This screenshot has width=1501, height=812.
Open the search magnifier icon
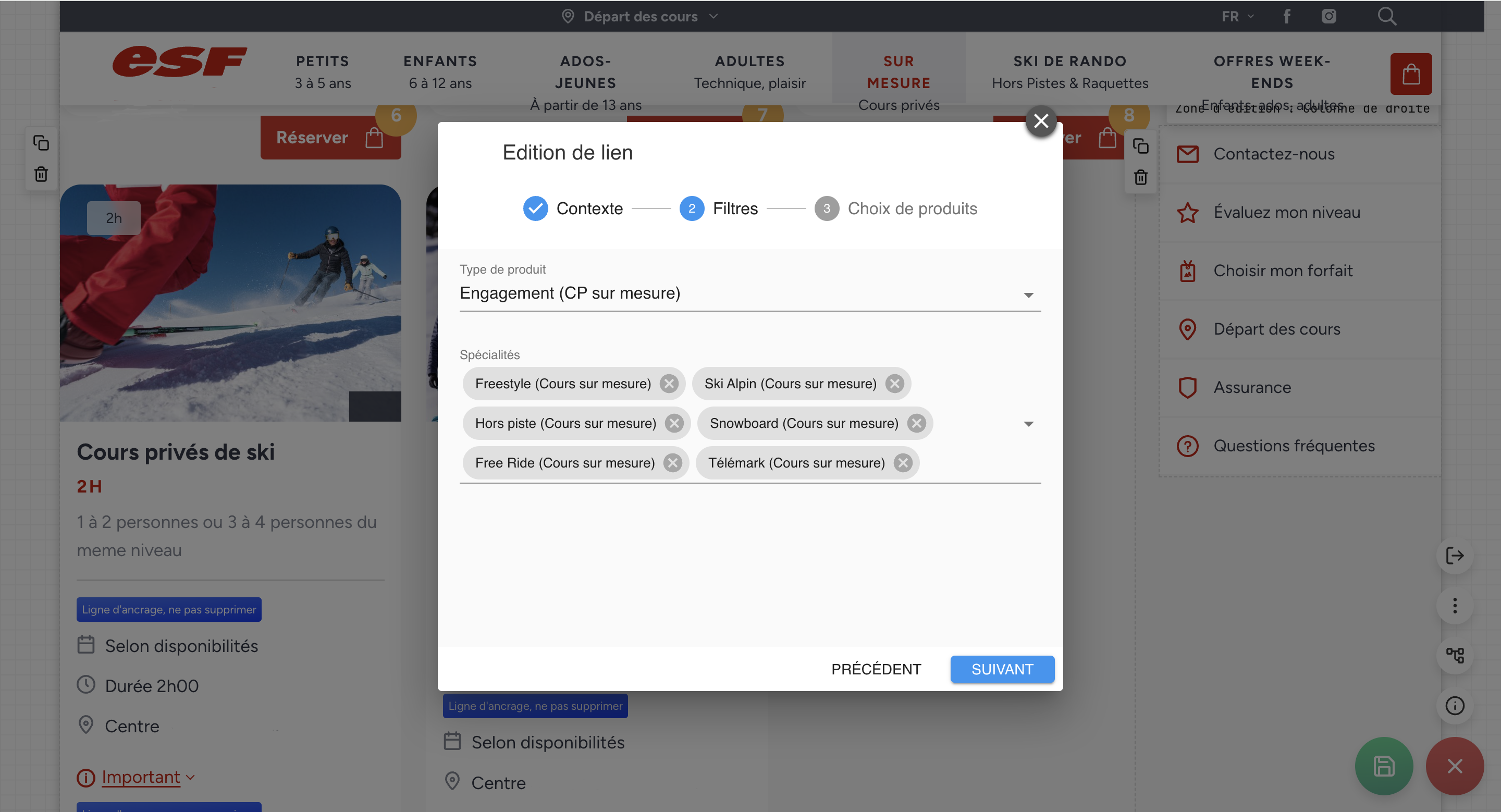coord(1386,16)
